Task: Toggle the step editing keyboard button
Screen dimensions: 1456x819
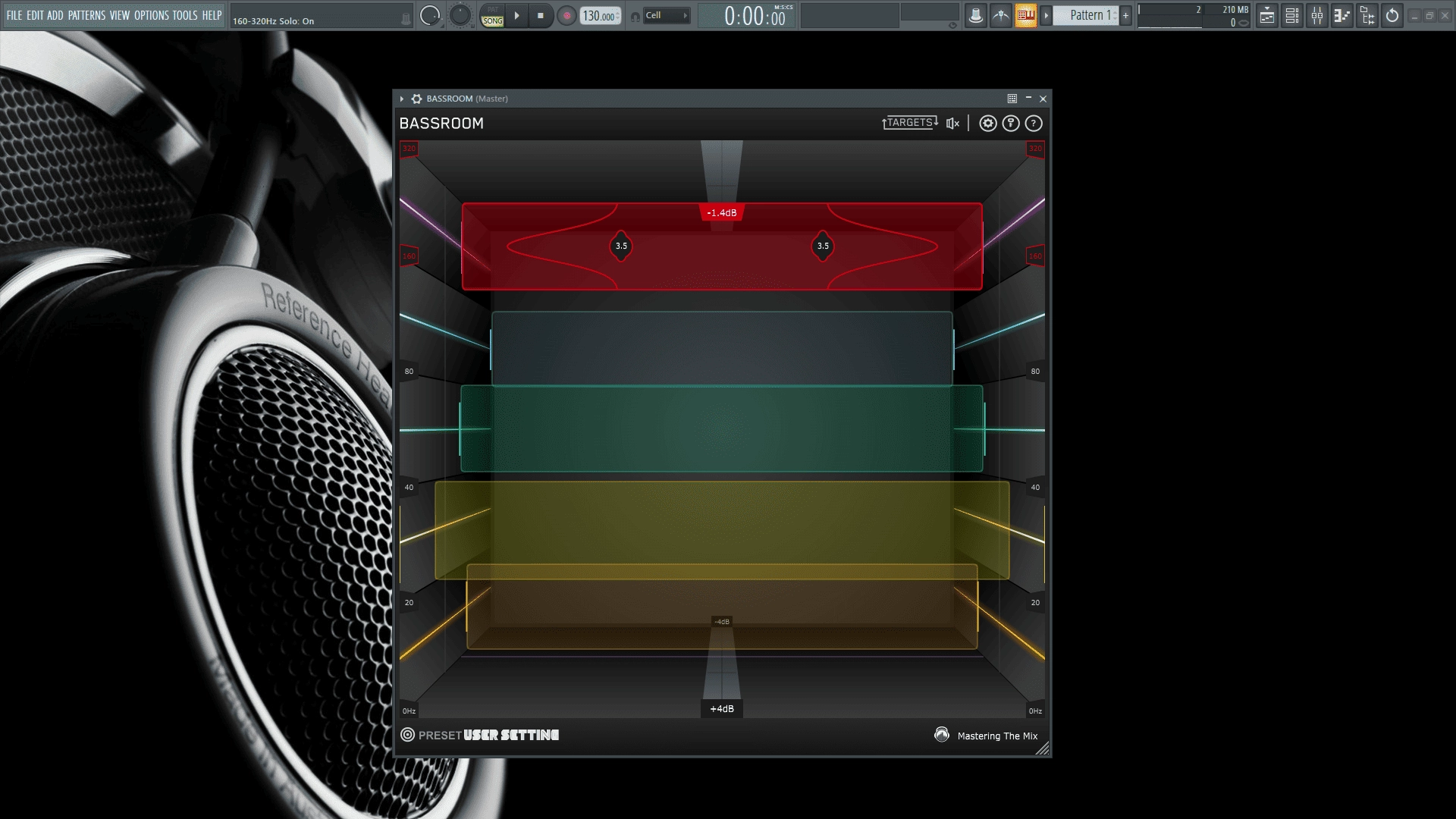Action: [x=1026, y=15]
